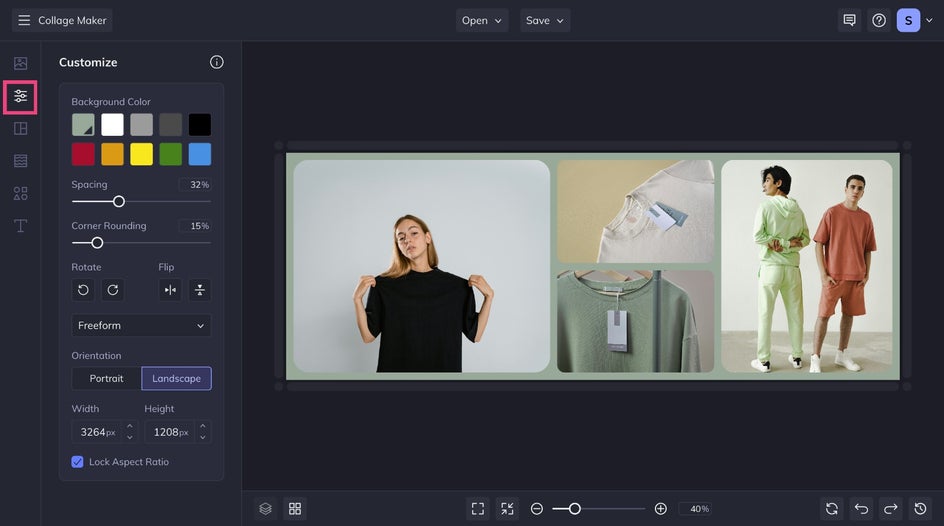Open the edit history icon
Screen dimensions: 944x526
pyautogui.click(x=921, y=509)
